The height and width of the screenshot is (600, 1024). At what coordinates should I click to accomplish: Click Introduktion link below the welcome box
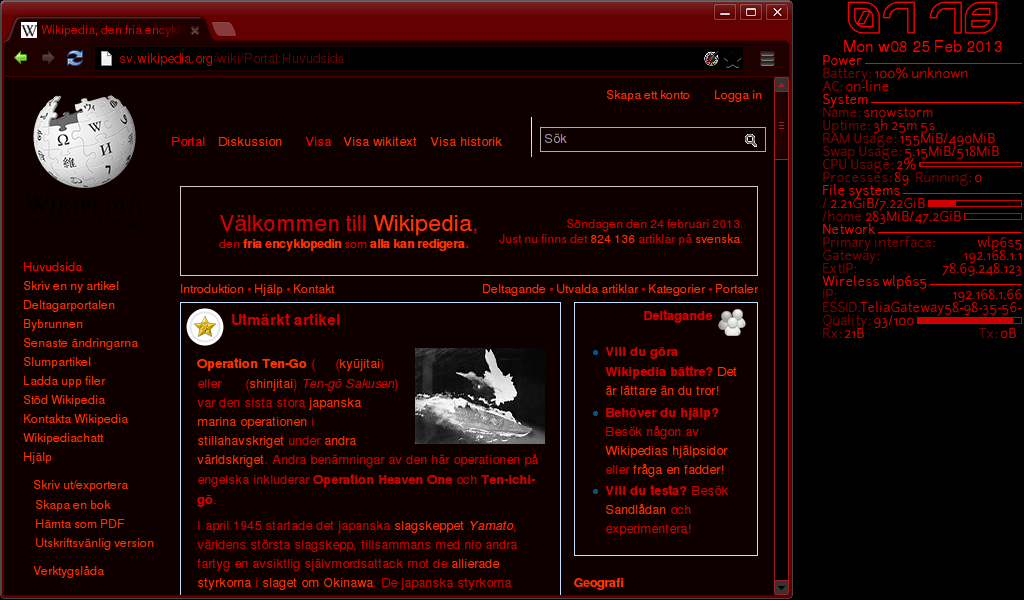pos(212,289)
